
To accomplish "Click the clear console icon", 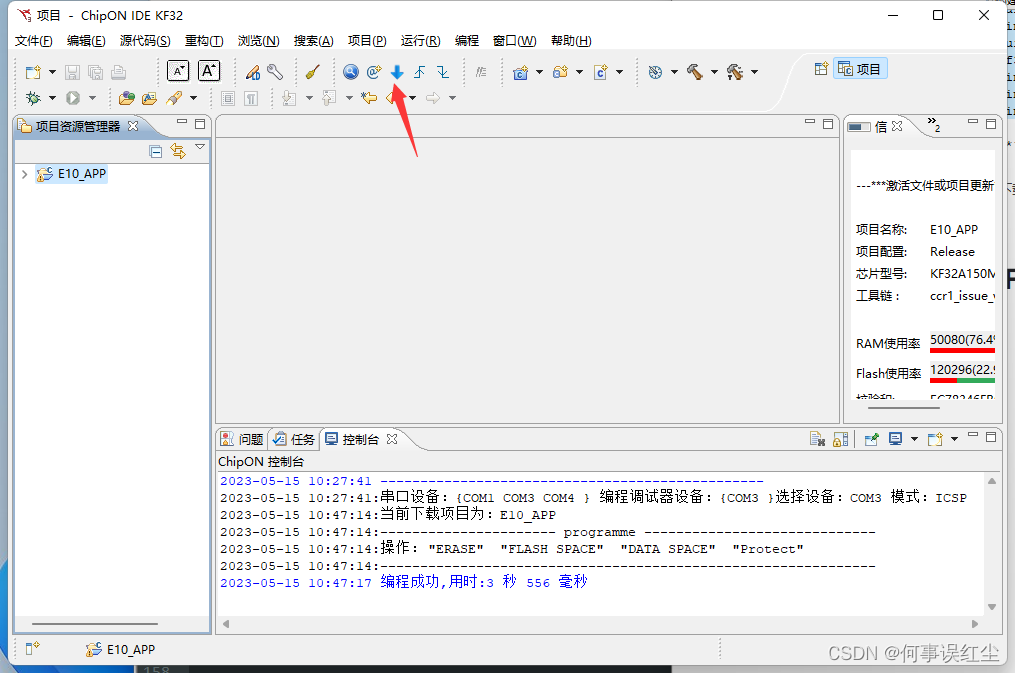I will tap(817, 440).
